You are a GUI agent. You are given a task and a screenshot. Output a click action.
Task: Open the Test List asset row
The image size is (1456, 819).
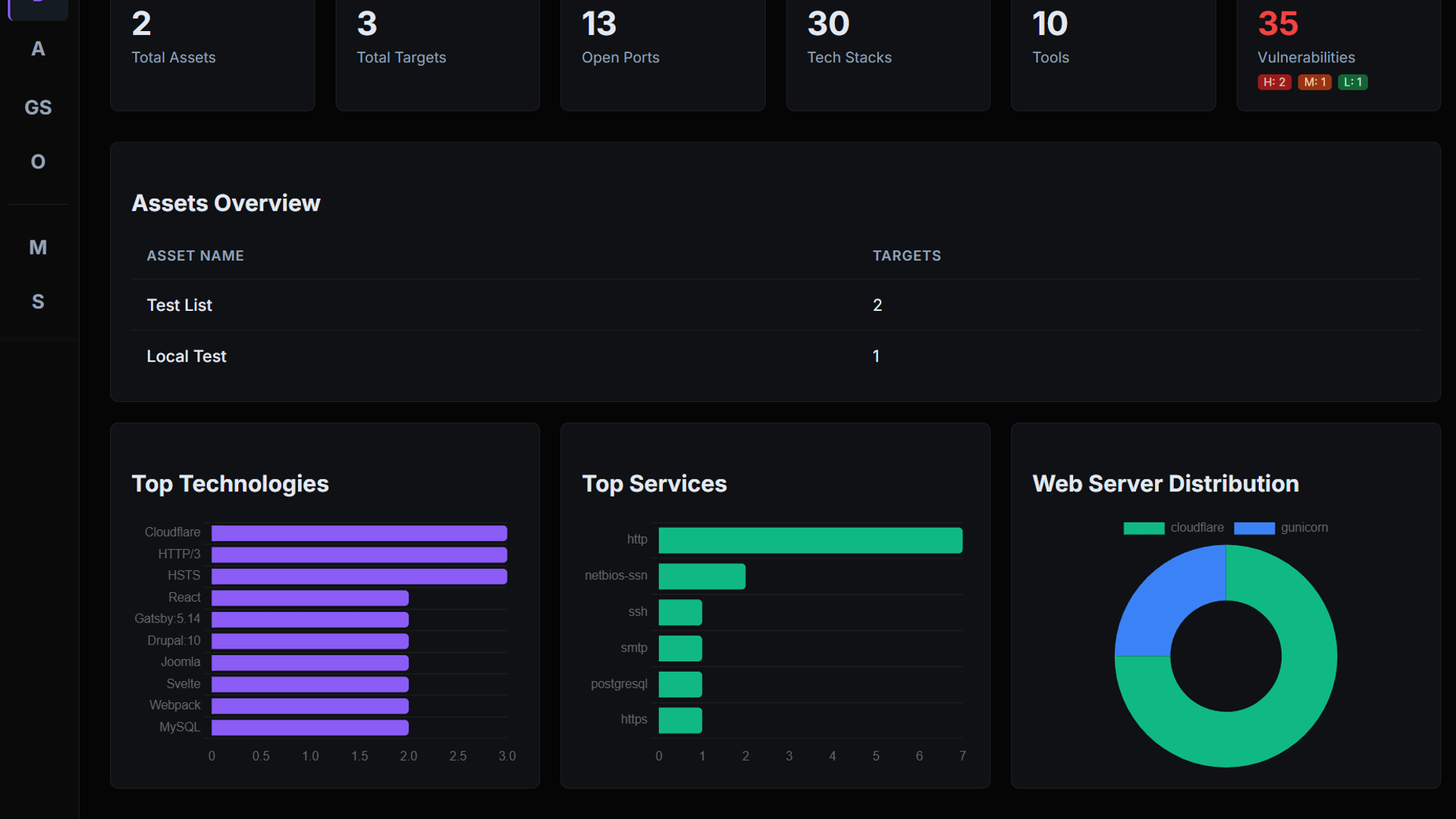point(180,305)
